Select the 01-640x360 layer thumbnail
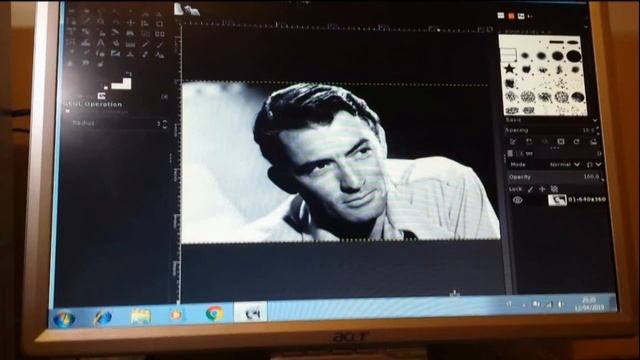This screenshot has width=640, height=360. (557, 200)
